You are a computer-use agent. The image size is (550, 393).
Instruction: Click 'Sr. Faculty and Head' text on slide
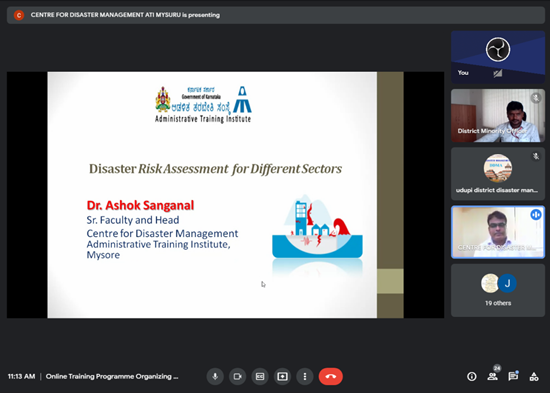pyautogui.click(x=133, y=220)
